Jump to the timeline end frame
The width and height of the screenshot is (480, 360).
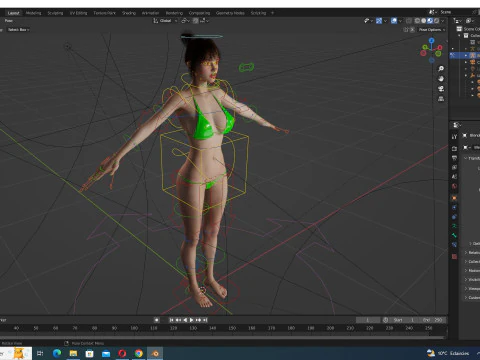[205, 320]
